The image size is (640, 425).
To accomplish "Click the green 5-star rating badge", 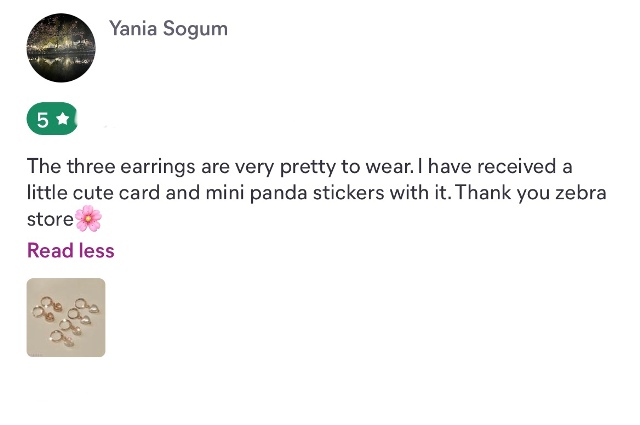I will pos(52,120).
